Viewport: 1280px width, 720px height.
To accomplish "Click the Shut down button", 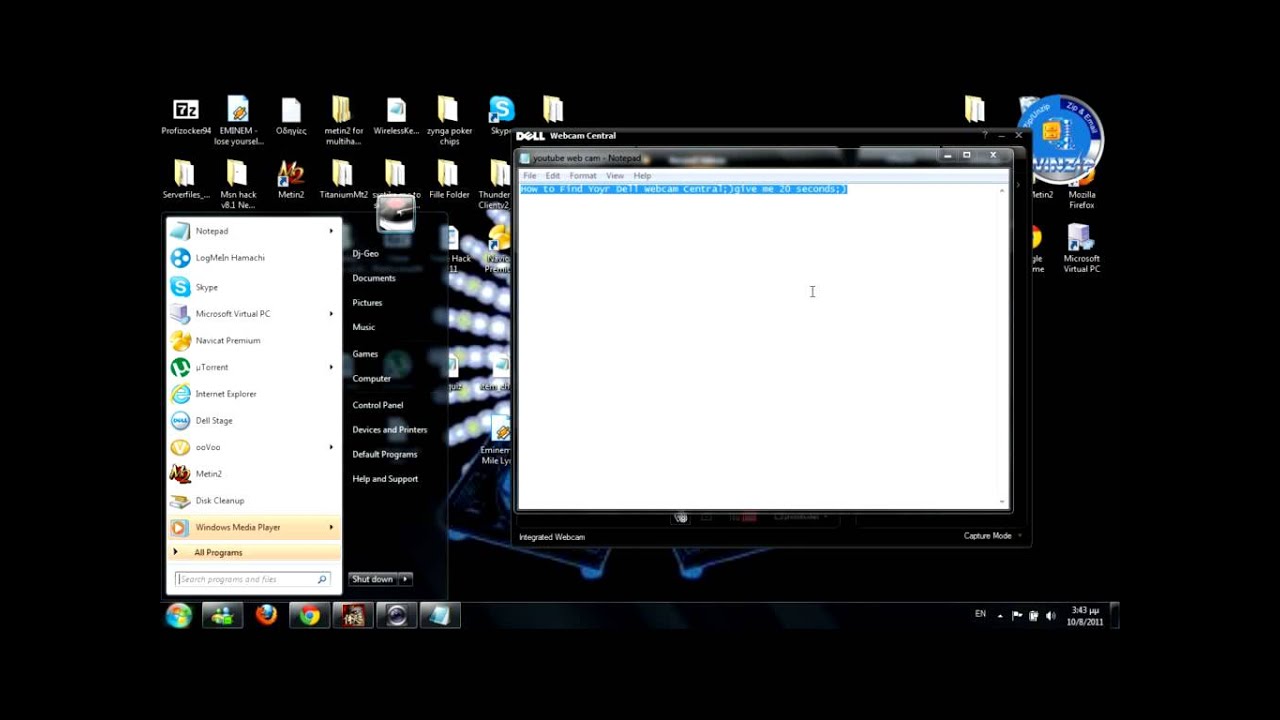I will point(372,579).
